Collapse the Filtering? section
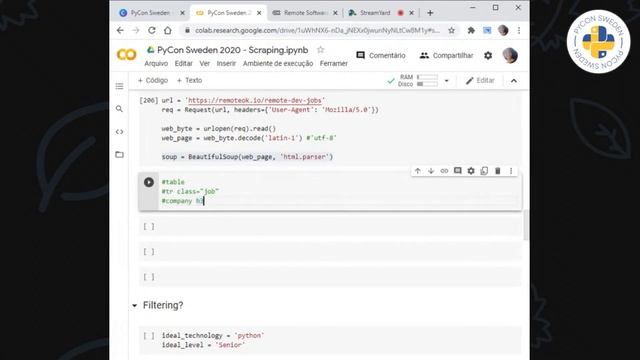 pos(134,305)
